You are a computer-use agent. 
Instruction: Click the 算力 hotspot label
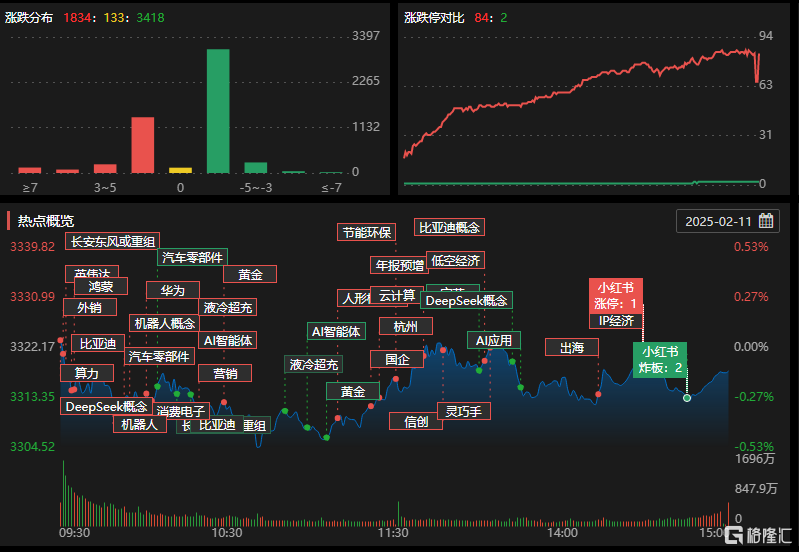(x=87, y=373)
